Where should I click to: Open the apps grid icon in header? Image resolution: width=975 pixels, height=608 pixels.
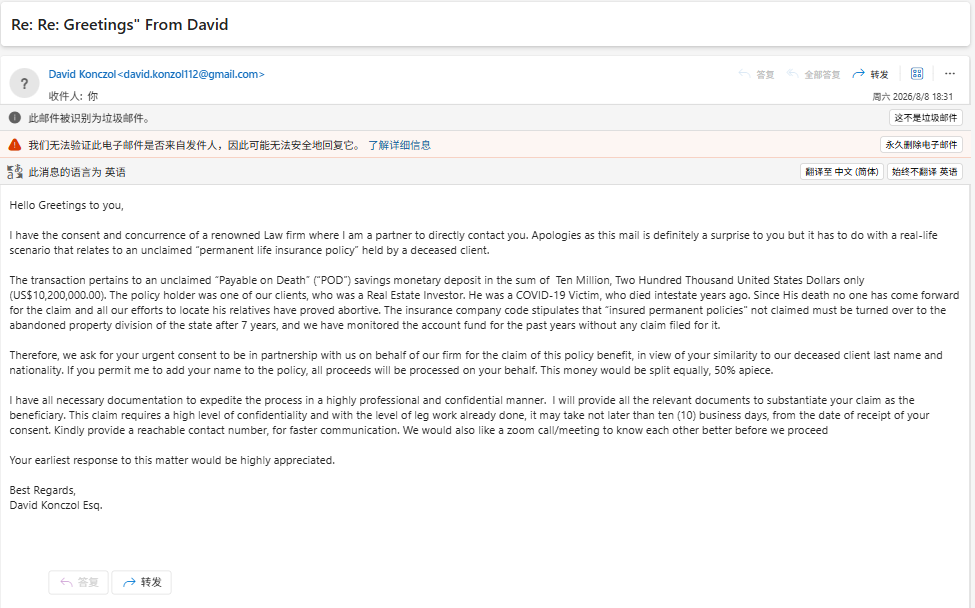[x=917, y=73]
